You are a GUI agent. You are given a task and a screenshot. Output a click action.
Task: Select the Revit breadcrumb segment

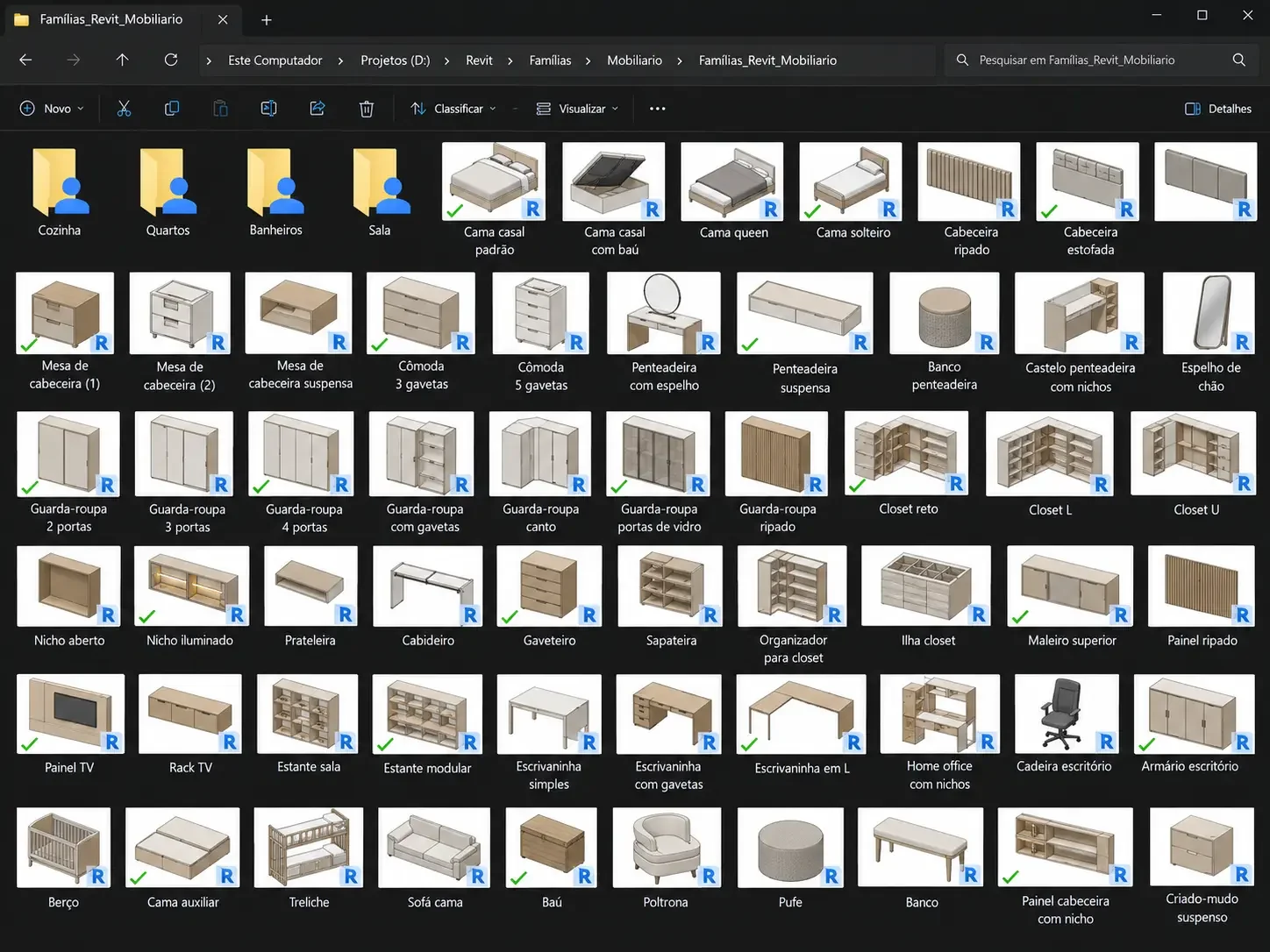pyautogui.click(x=479, y=60)
